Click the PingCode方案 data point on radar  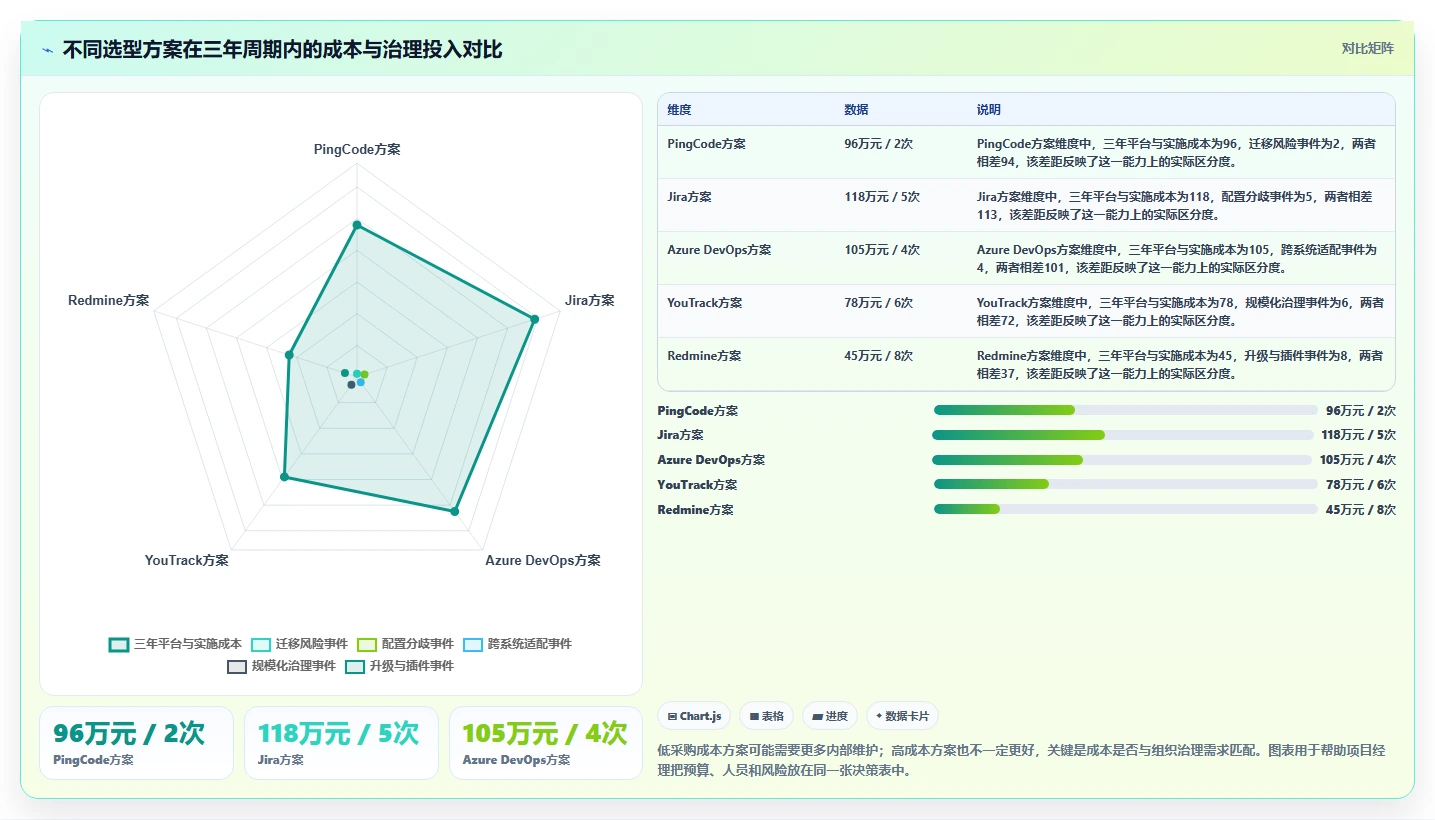click(357, 225)
